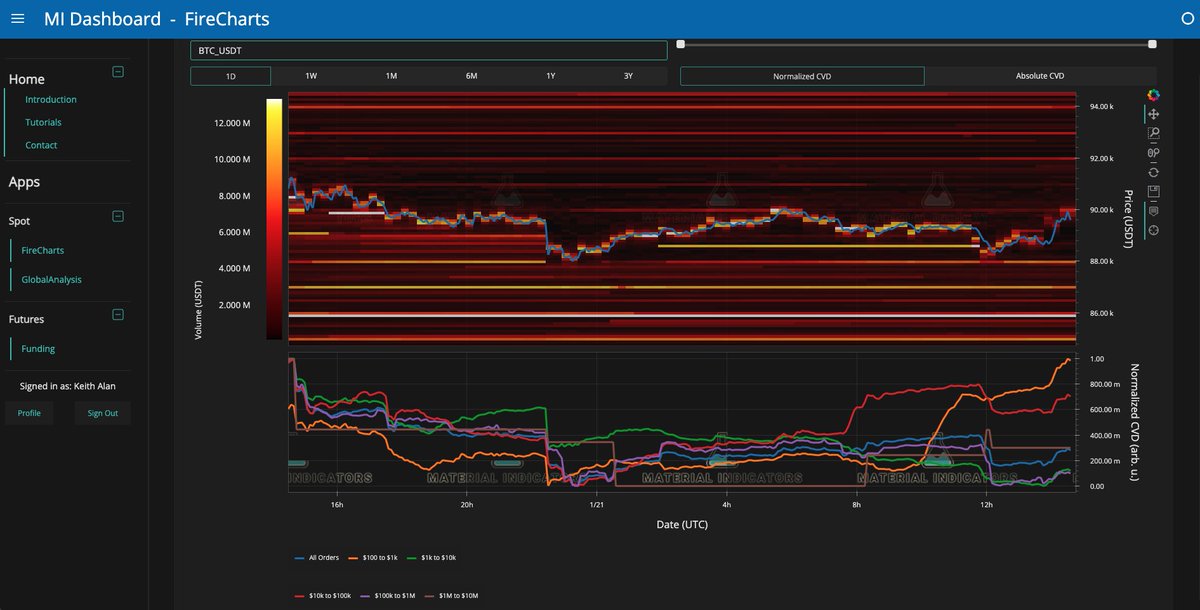
Task: Select the Wheel Zoom tool
Action: pyautogui.click(x=1153, y=152)
